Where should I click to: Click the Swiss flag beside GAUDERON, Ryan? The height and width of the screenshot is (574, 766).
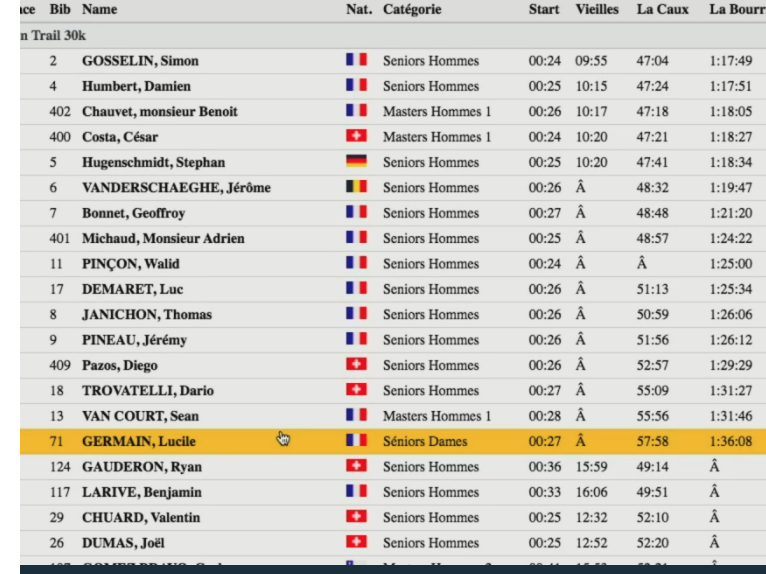point(355,466)
